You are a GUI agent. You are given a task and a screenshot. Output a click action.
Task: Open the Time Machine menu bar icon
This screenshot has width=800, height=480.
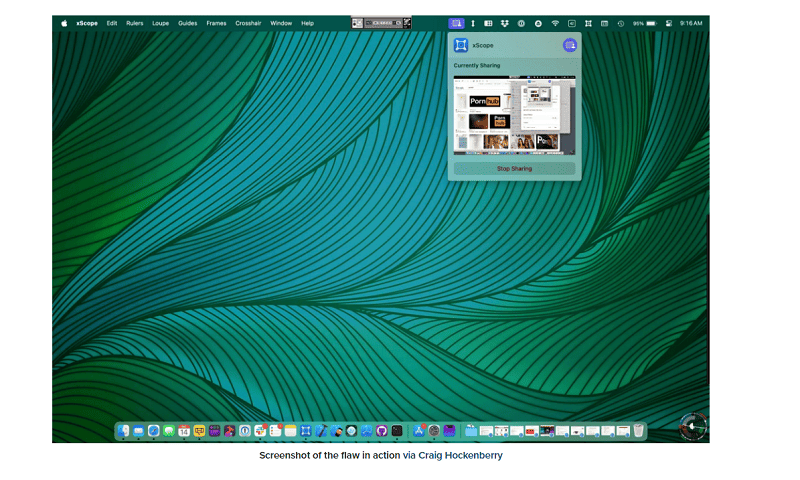click(620, 23)
